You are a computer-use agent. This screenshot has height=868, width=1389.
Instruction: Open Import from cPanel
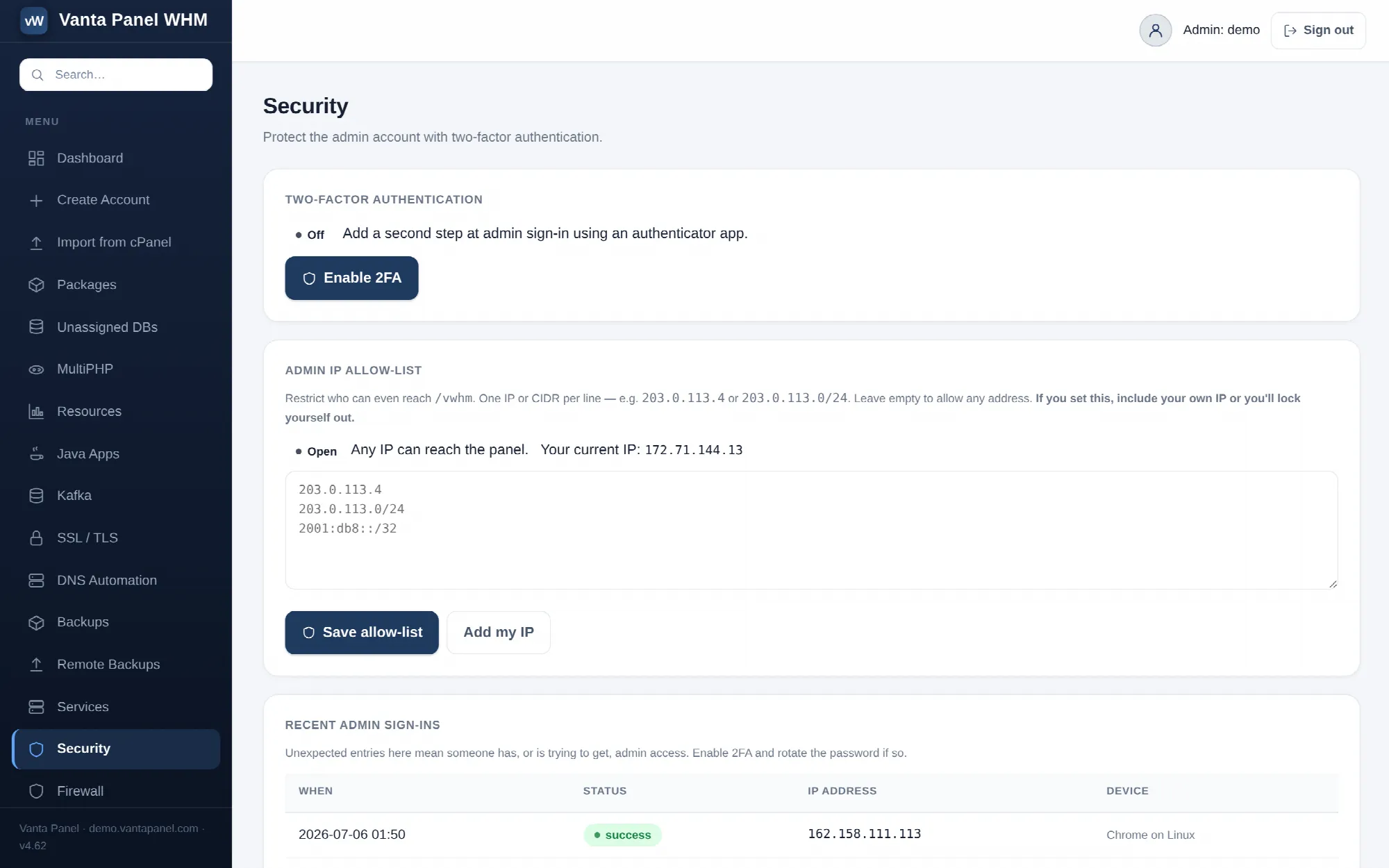pos(116,242)
